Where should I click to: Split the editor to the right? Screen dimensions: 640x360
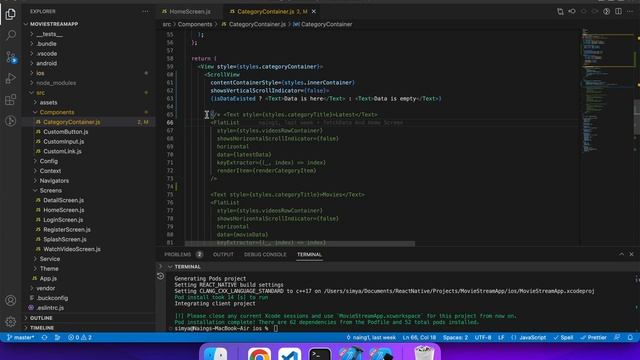click(618, 11)
